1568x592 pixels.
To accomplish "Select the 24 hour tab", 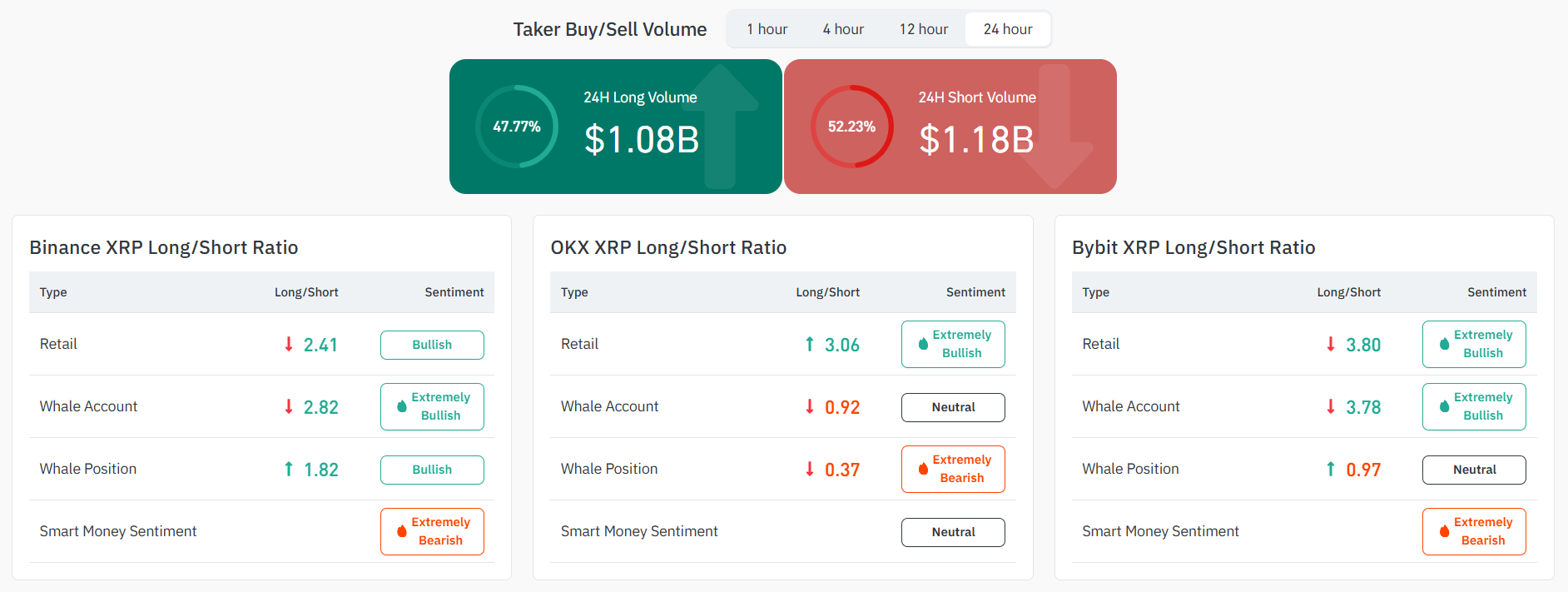I will [1008, 29].
